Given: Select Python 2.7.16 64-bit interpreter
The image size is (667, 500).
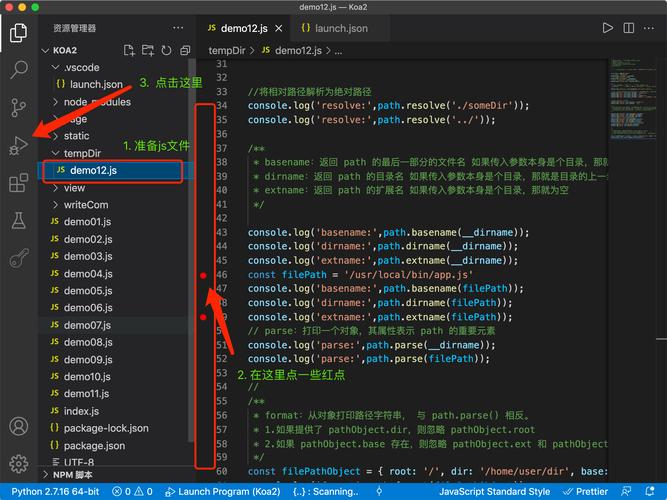Looking at the screenshot, I should [55, 491].
